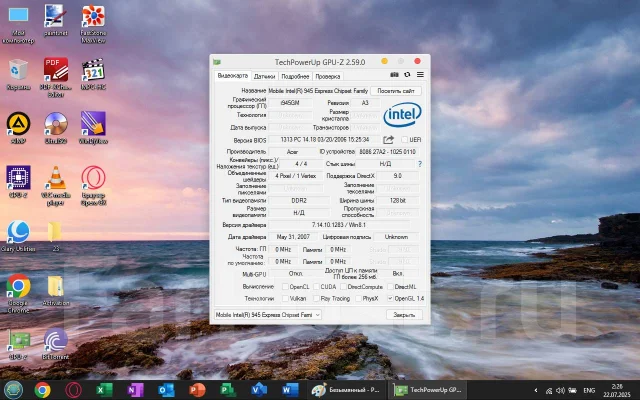Toggle the DirectCompute checkbox
640x400 pixels.
(x=343, y=287)
